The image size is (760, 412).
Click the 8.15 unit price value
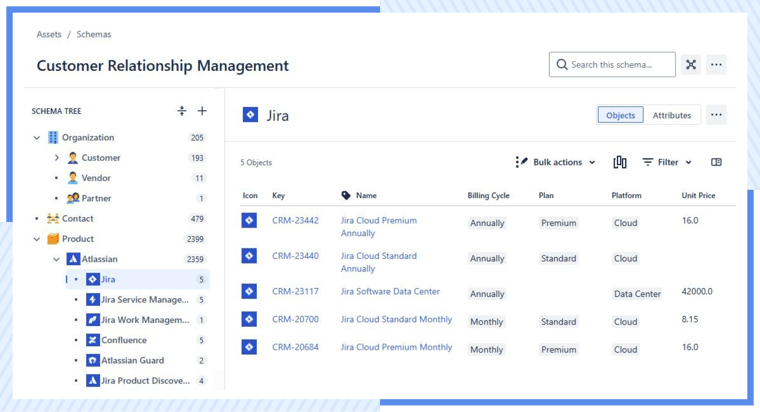(690, 319)
